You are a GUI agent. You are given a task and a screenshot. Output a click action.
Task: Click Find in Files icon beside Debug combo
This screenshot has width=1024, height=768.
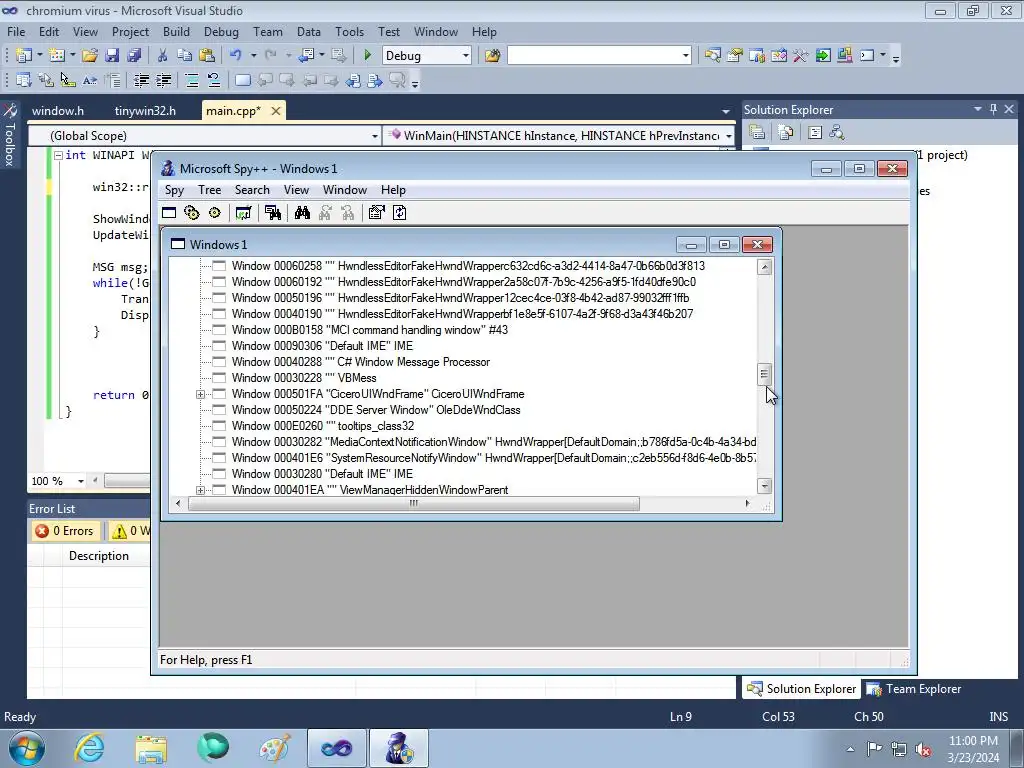tap(492, 56)
